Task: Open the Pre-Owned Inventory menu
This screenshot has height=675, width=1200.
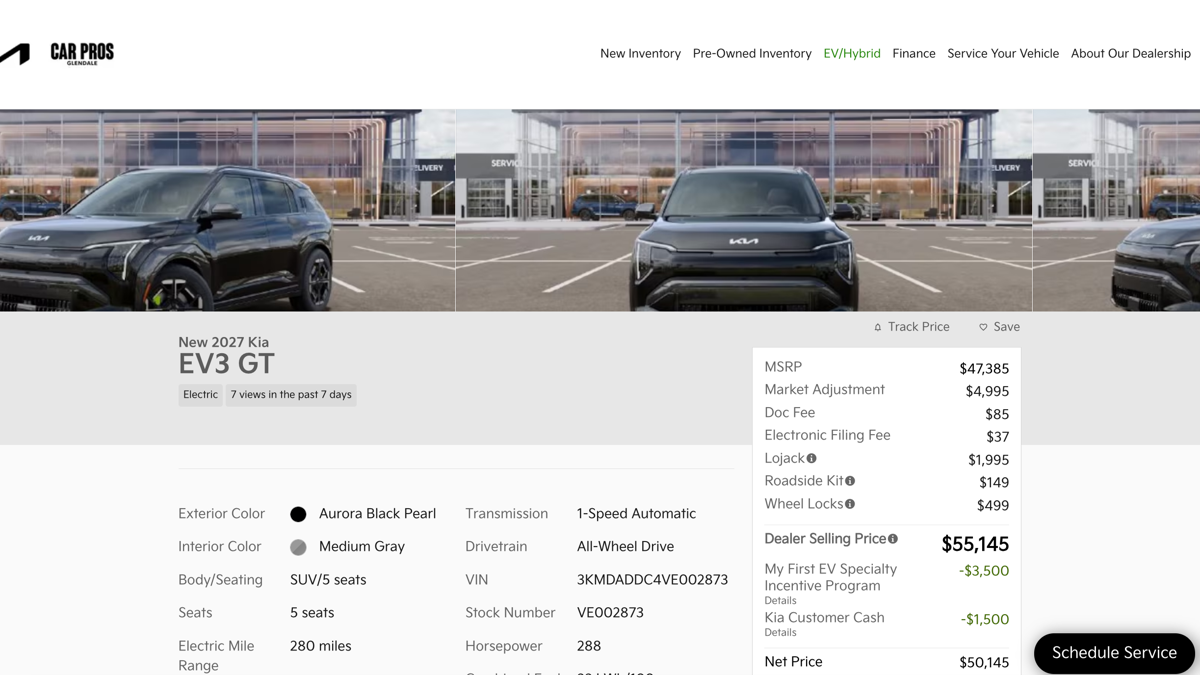Action: point(752,54)
